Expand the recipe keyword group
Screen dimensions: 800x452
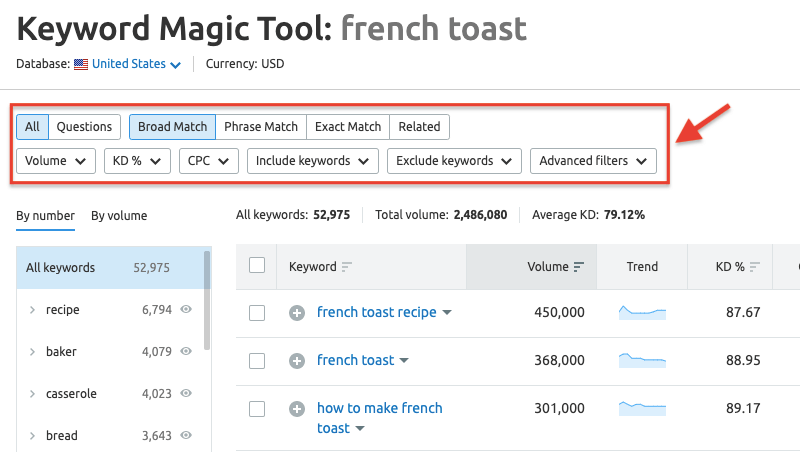(32, 310)
